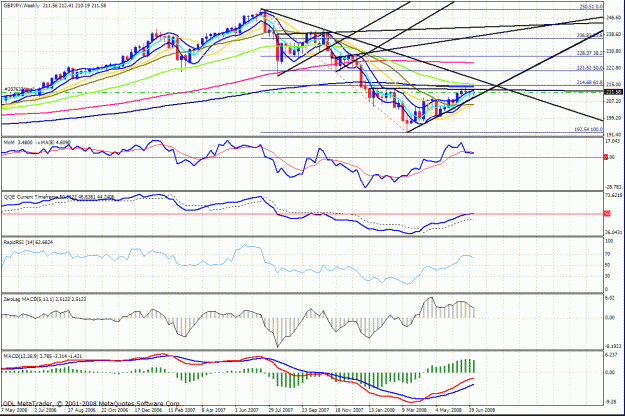Click the 250.51 0.0 Fibonacci level label
Screen dimensions: 625x416
591,7
